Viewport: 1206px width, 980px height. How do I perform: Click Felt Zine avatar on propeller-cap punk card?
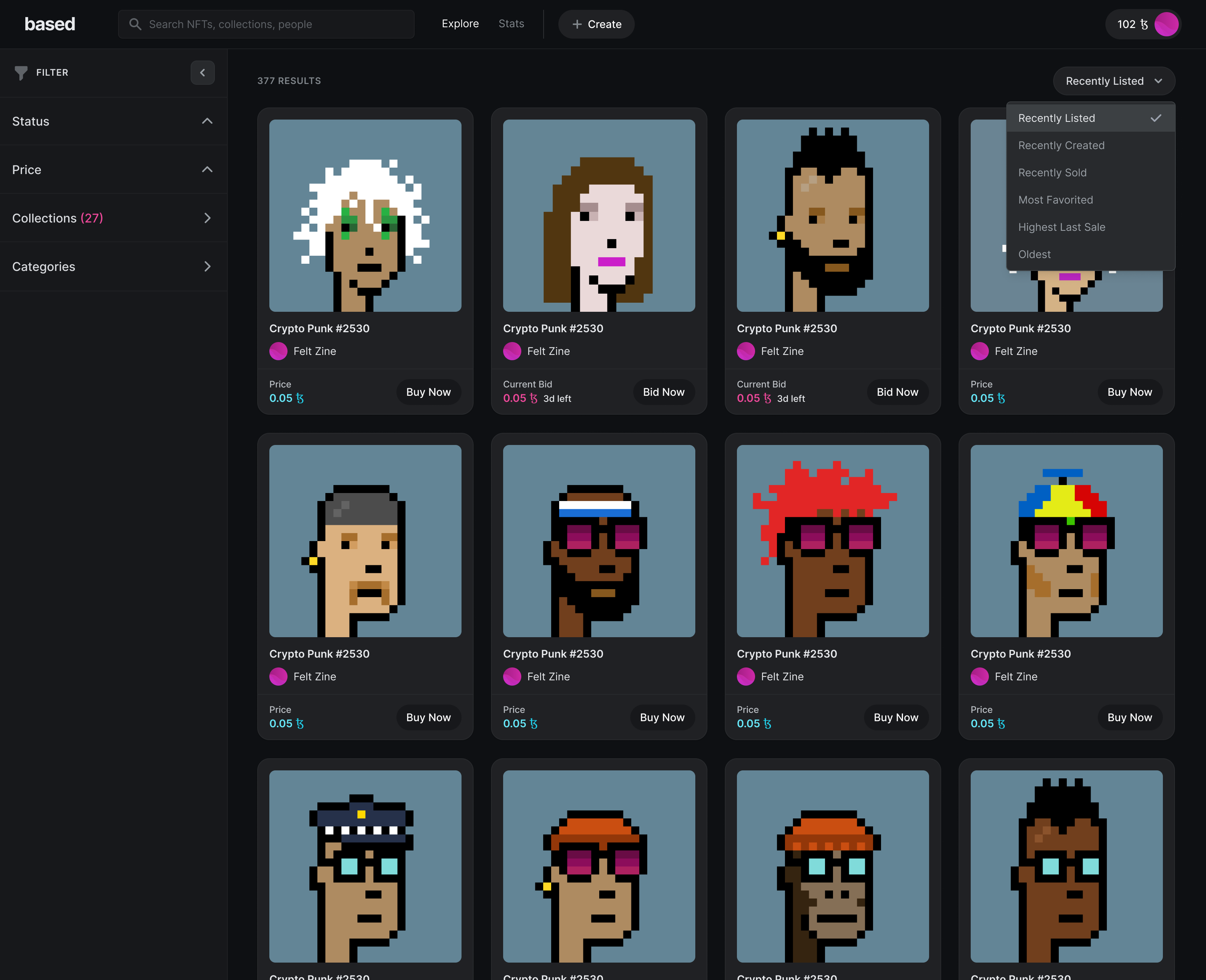[x=979, y=676]
